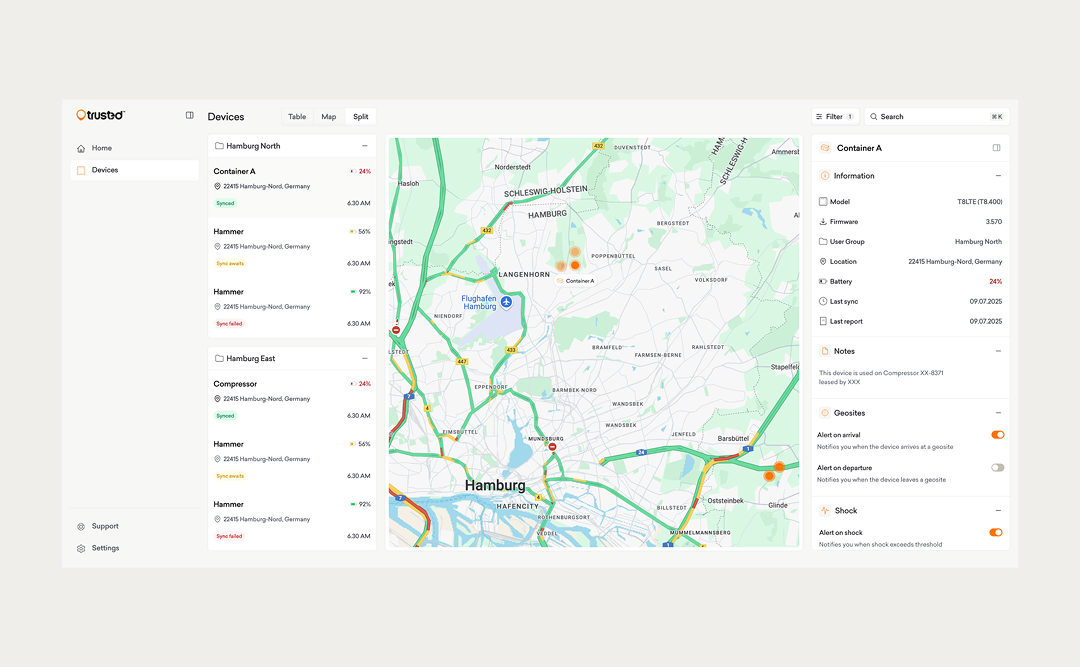This screenshot has height=667, width=1080.
Task: Click the Flughafen Hamburg airport icon on the map
Action: tap(506, 302)
